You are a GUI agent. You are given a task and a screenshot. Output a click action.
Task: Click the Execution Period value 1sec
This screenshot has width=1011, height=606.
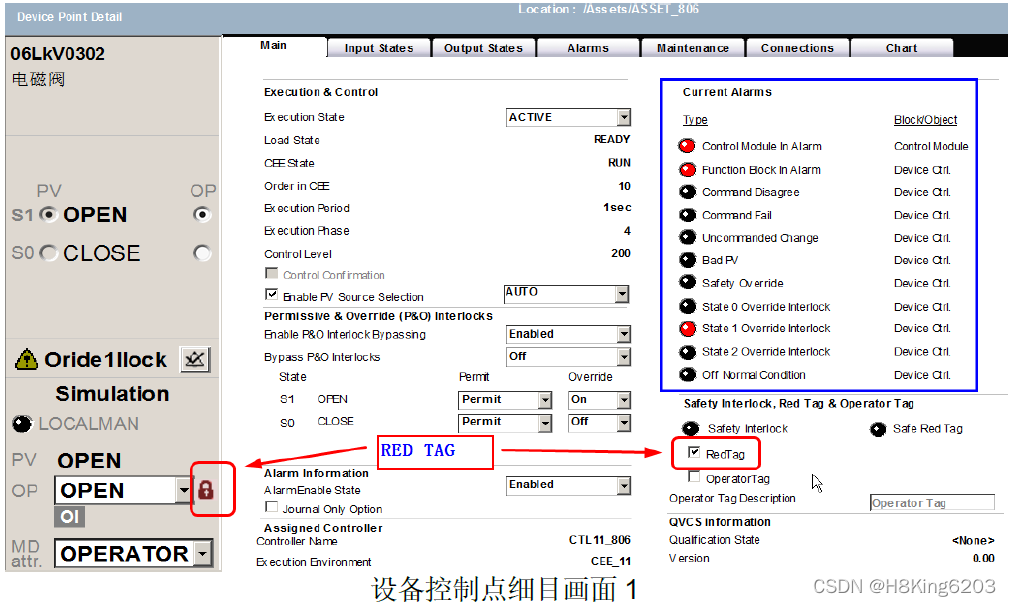click(617, 208)
